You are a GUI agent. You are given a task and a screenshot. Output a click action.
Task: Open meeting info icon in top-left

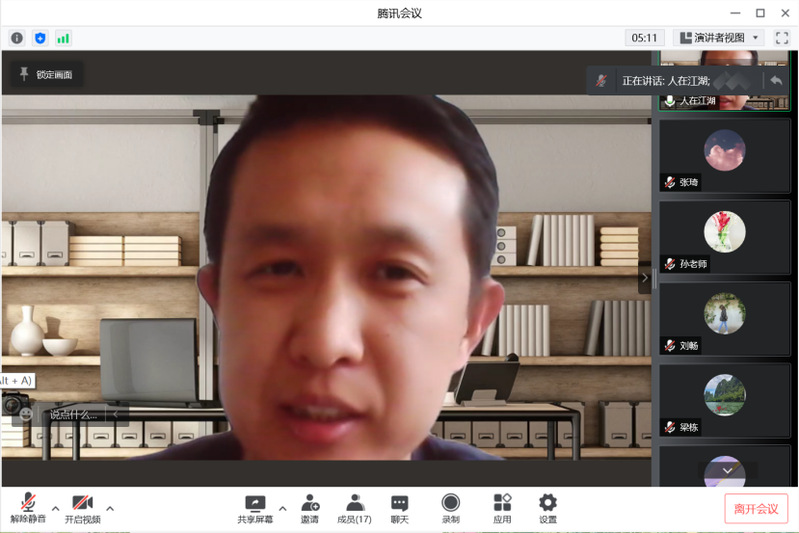(x=17, y=38)
